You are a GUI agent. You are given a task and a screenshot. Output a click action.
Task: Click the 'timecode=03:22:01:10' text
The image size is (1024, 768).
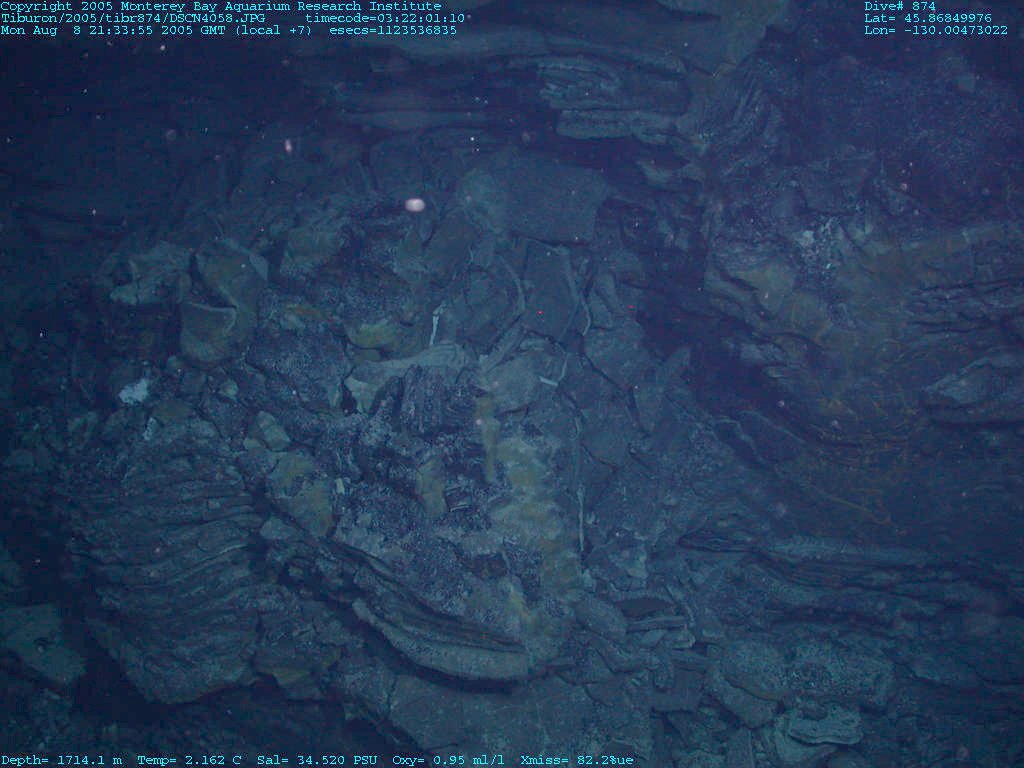[385, 18]
